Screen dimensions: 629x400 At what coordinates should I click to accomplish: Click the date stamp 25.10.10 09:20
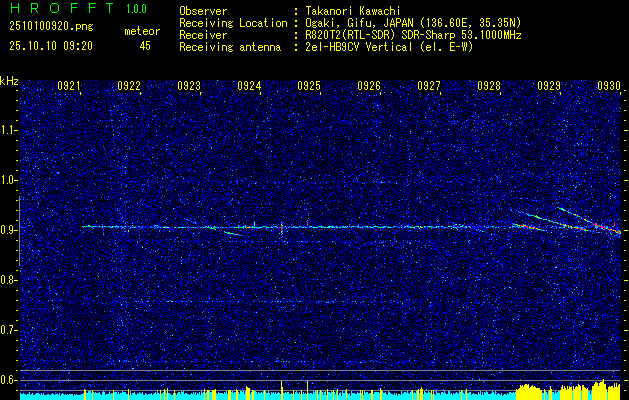(x=51, y=46)
